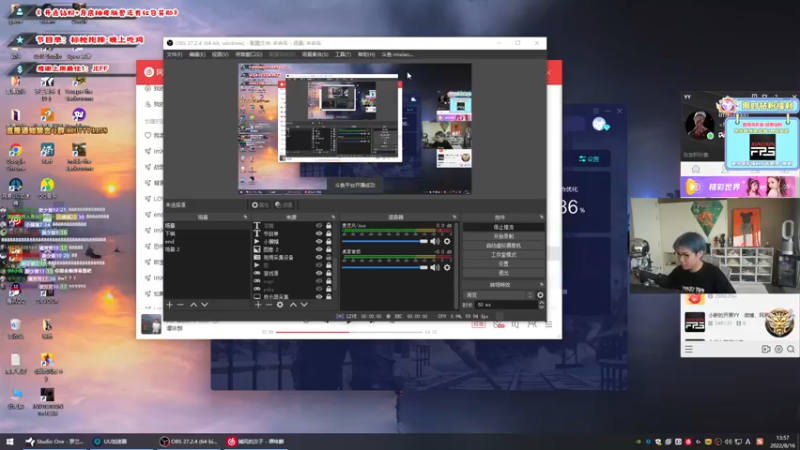The height and width of the screenshot is (450, 800).
Task: Open 桌面音频 audio settings gear
Action: pyautogui.click(x=447, y=267)
